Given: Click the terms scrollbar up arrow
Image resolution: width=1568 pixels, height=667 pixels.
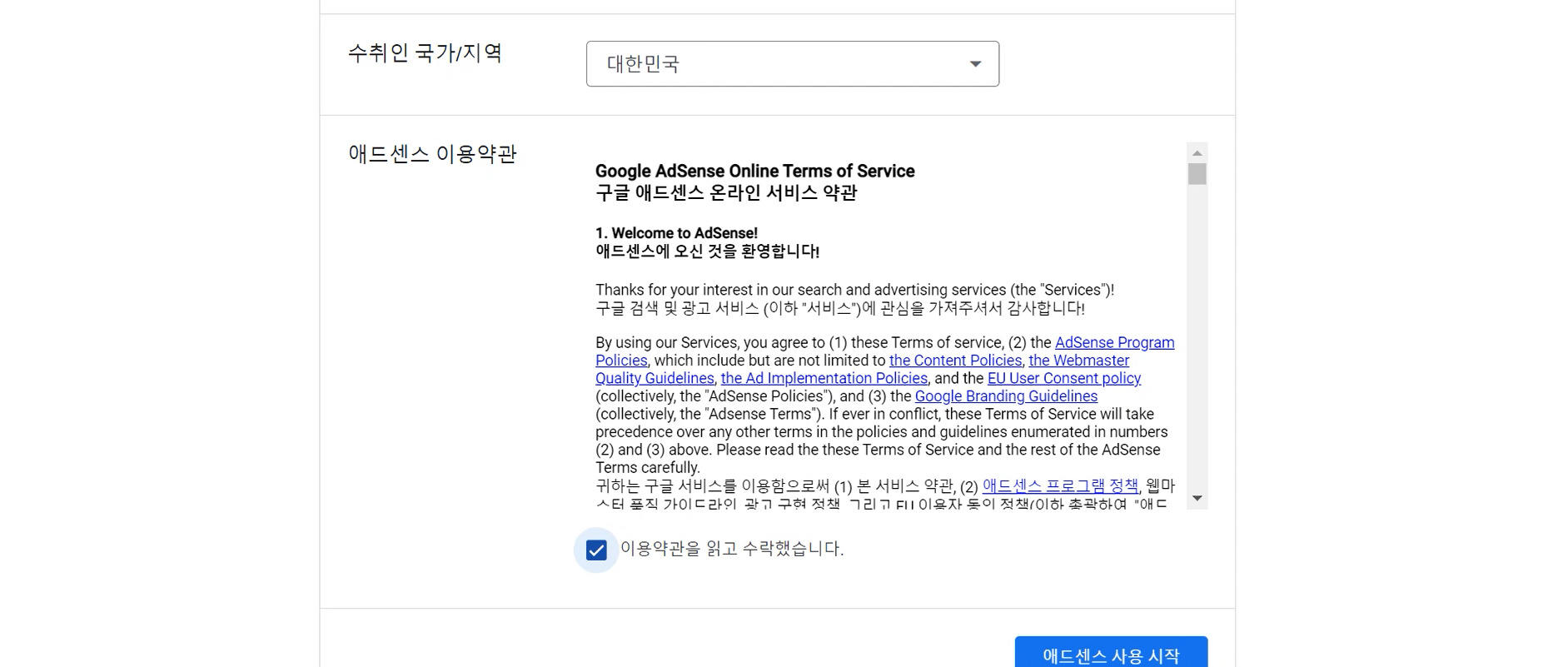Looking at the screenshot, I should [1197, 153].
